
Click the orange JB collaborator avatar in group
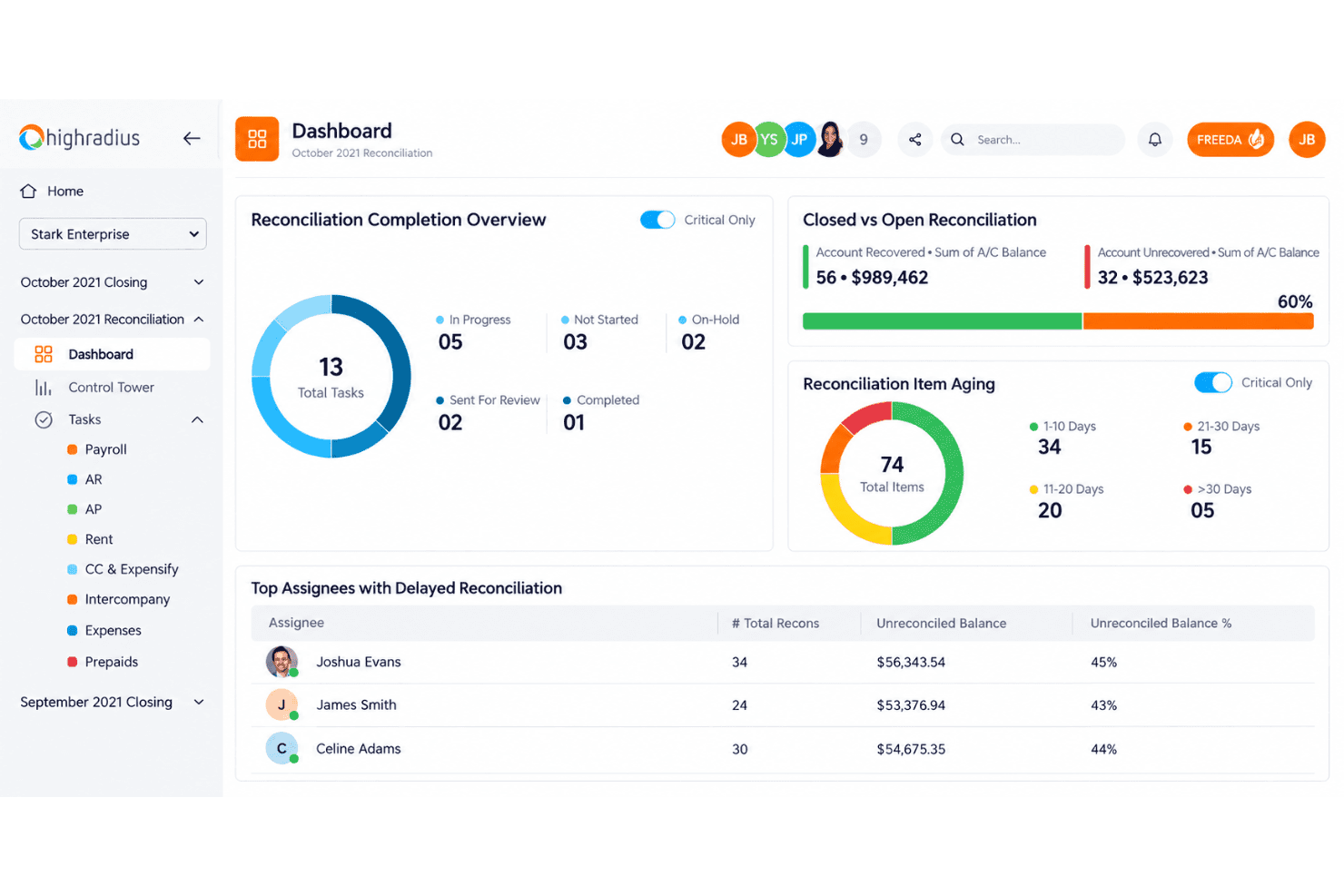739,140
